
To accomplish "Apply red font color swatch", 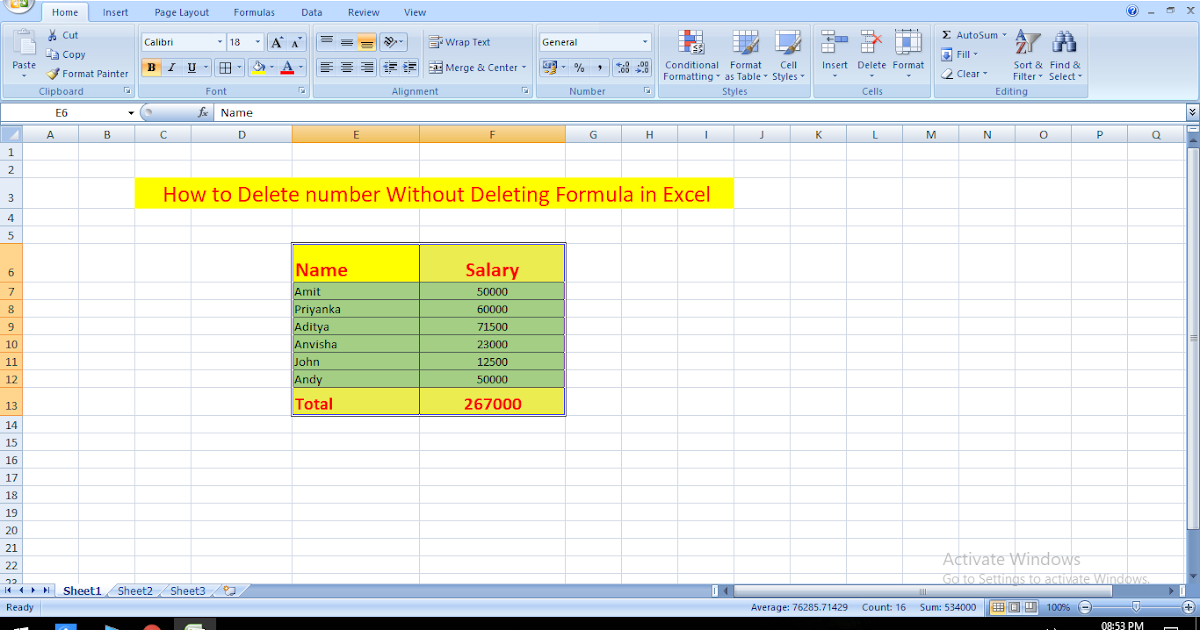I will [288, 67].
